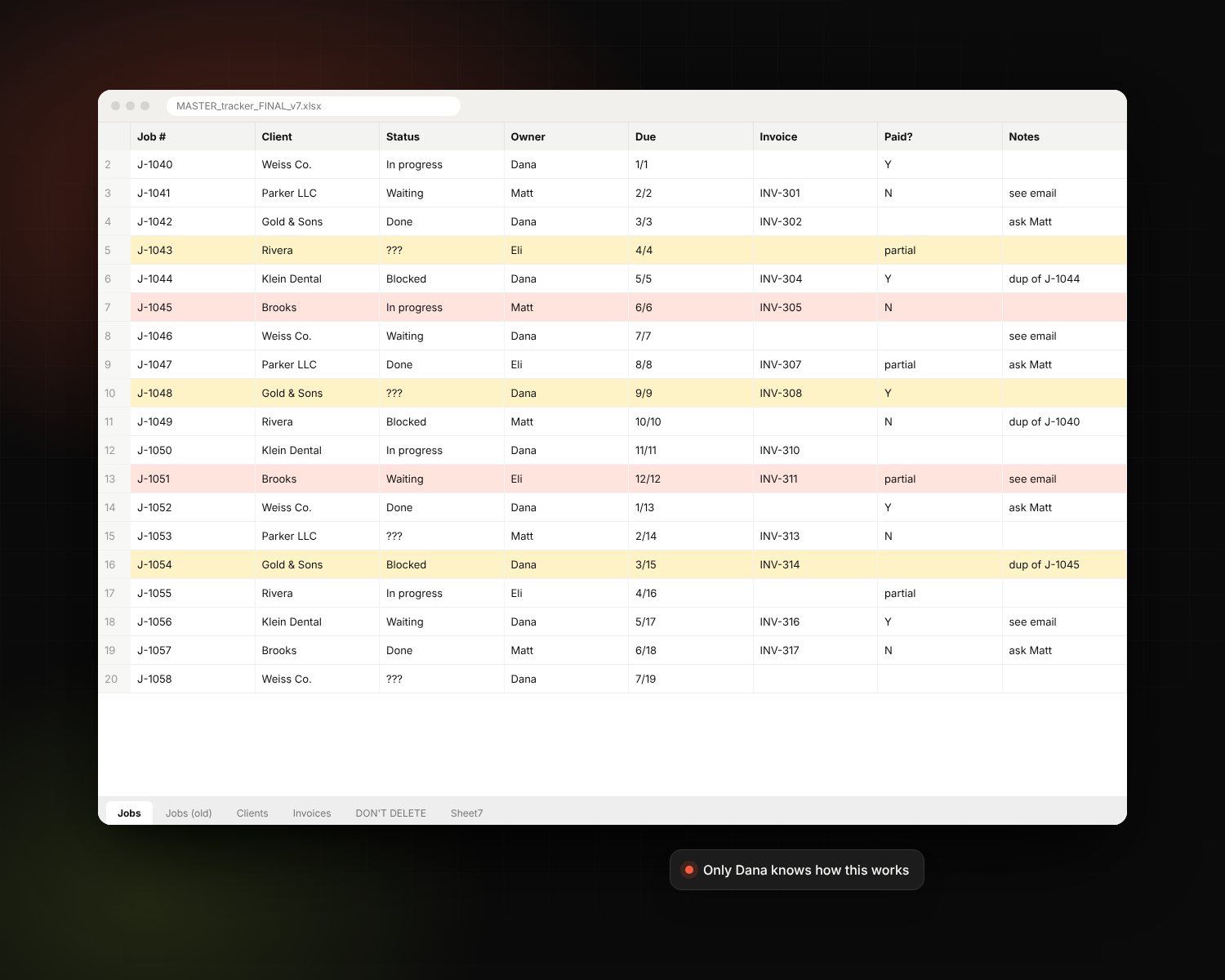The height and width of the screenshot is (980, 1225).
Task: Select the ??? status in J-1043 row
Action: (x=442, y=250)
